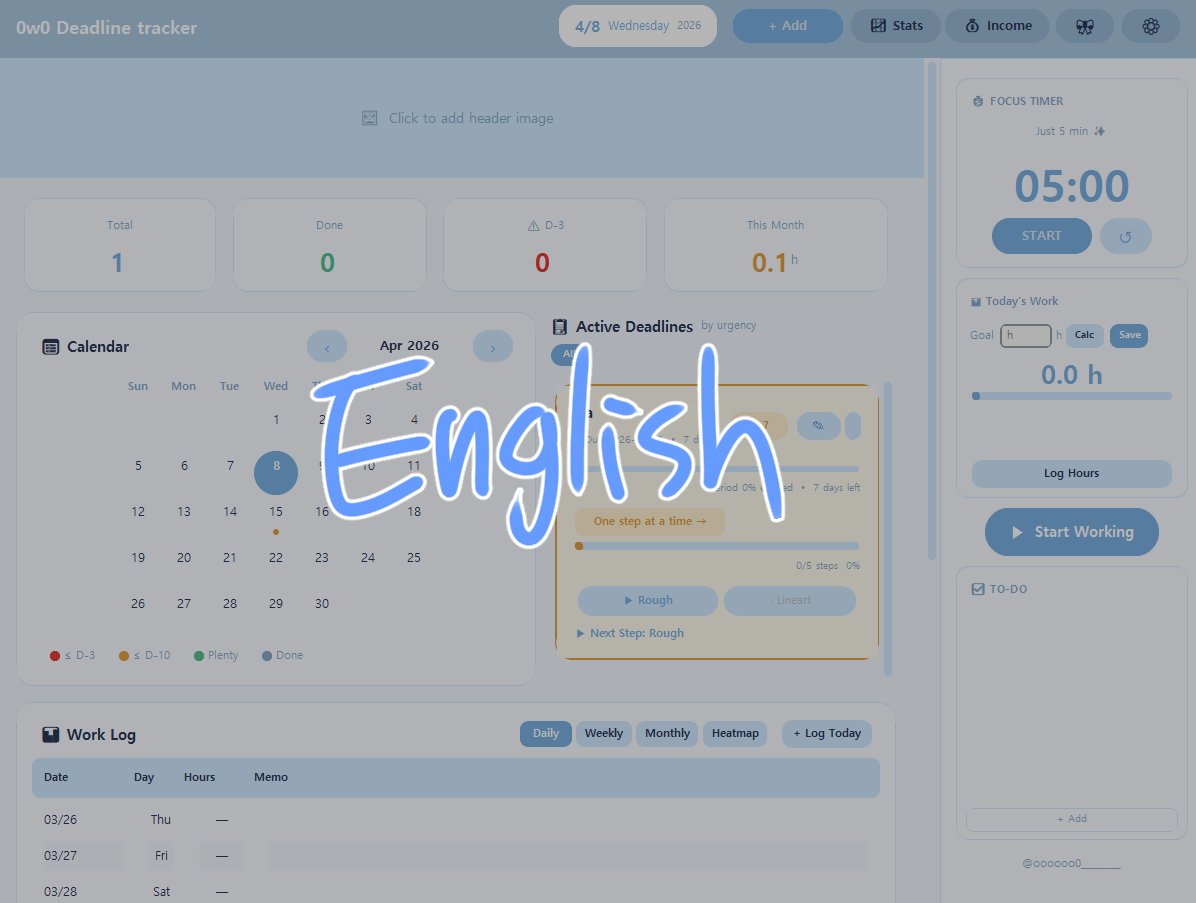Go to previous month in calendar

(327, 347)
